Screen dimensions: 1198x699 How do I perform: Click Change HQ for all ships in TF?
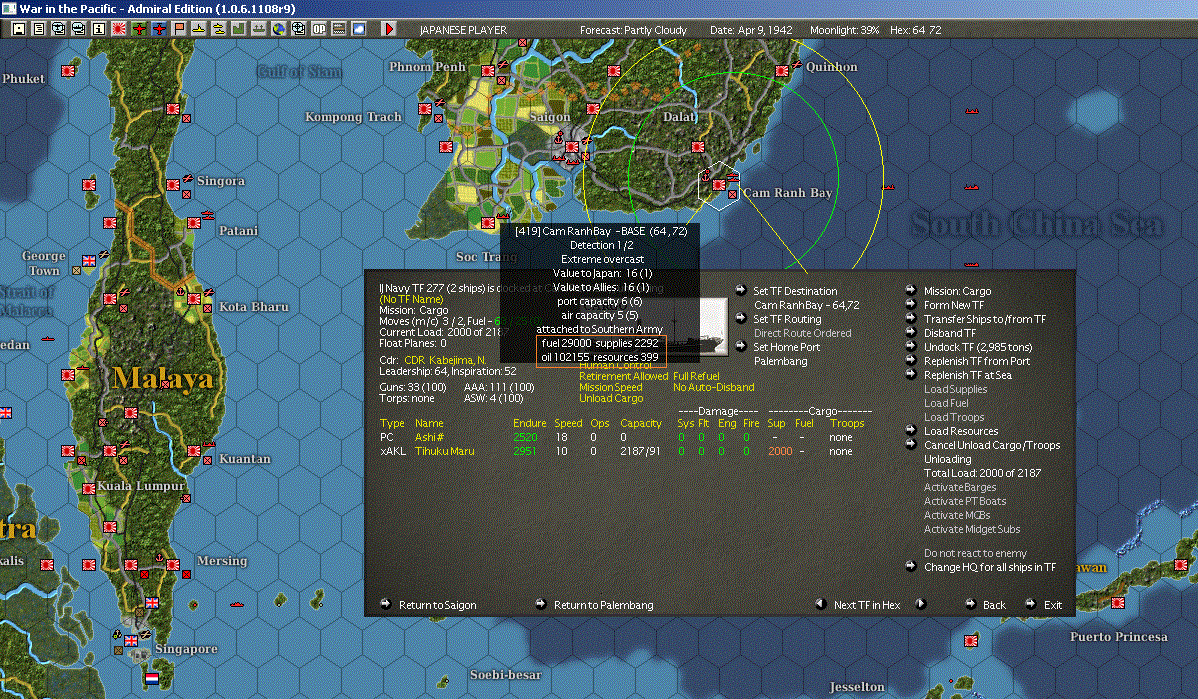click(x=989, y=567)
